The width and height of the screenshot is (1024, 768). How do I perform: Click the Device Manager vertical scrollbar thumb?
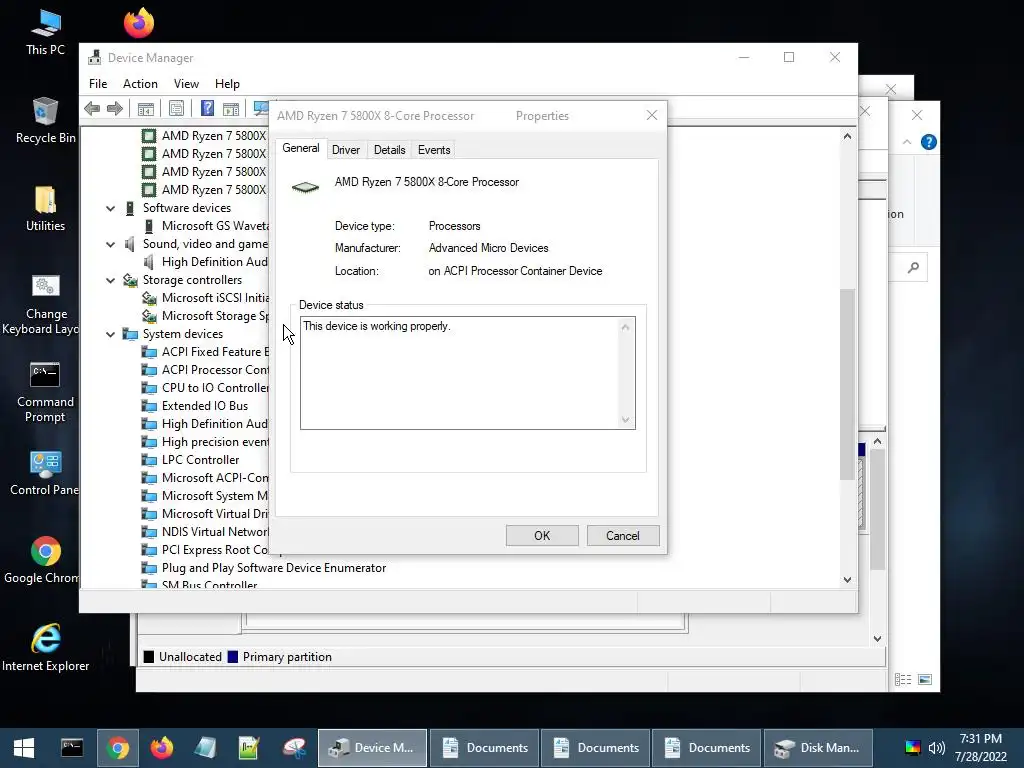(x=847, y=384)
